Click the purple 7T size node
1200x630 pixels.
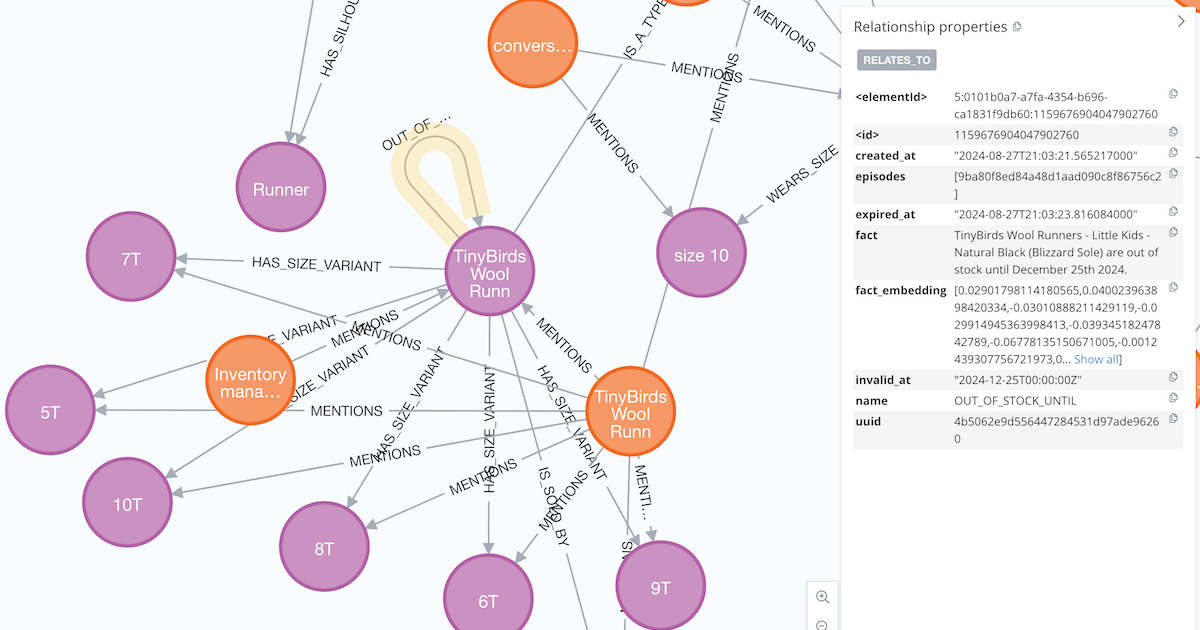coord(131,259)
